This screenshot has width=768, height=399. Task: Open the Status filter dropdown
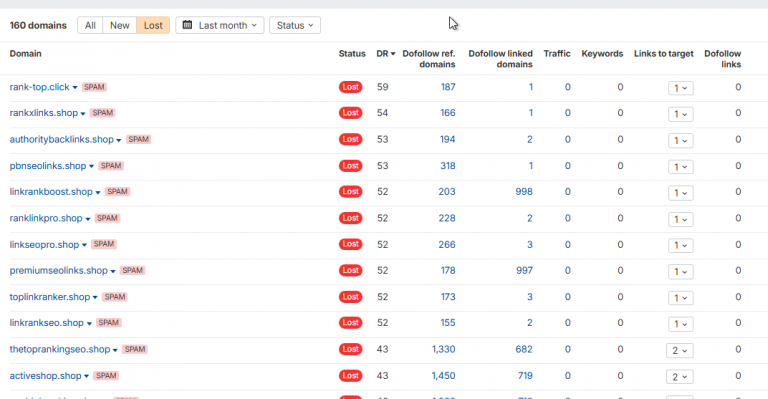tap(295, 25)
